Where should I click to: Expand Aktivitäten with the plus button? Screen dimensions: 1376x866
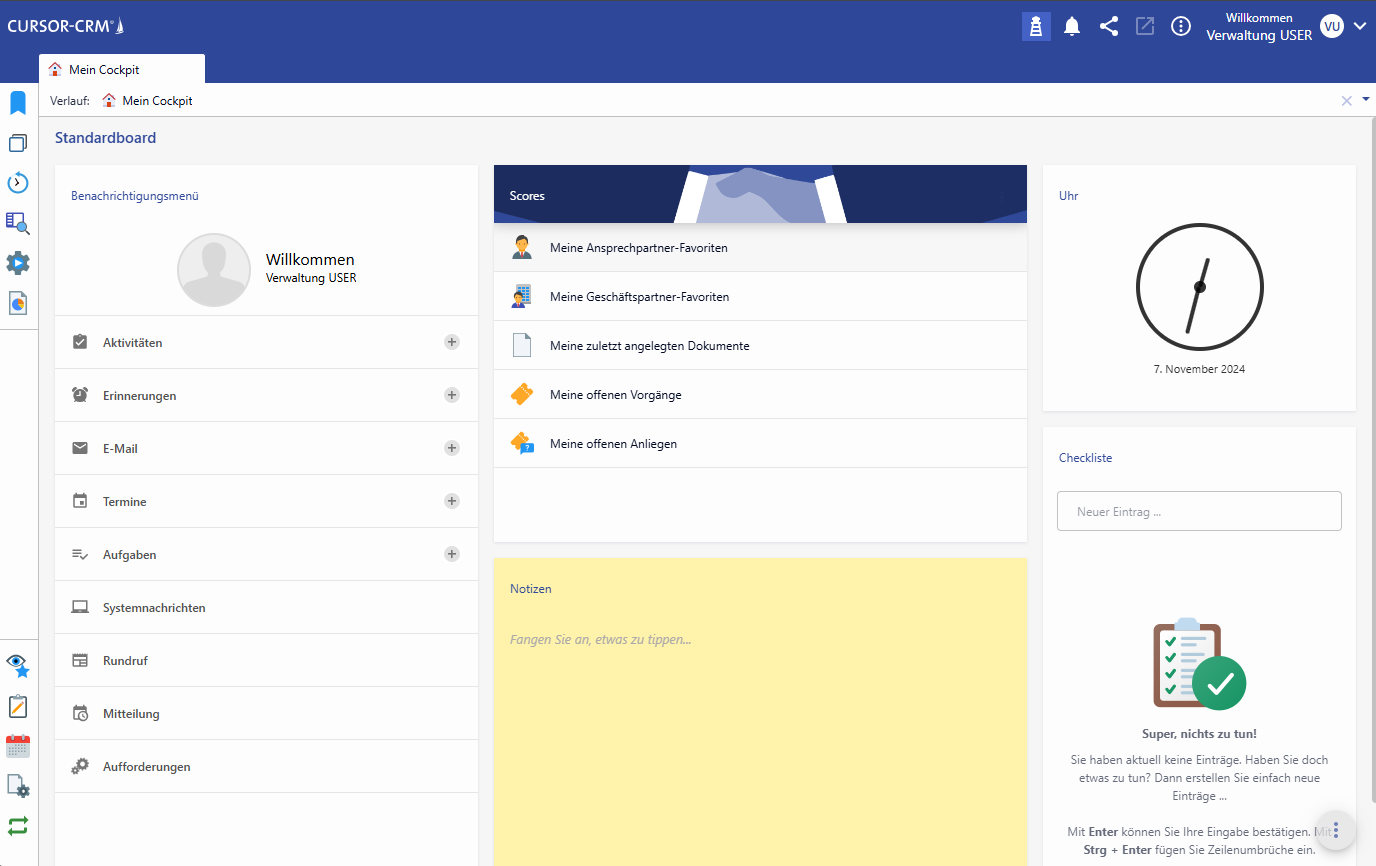(x=452, y=342)
